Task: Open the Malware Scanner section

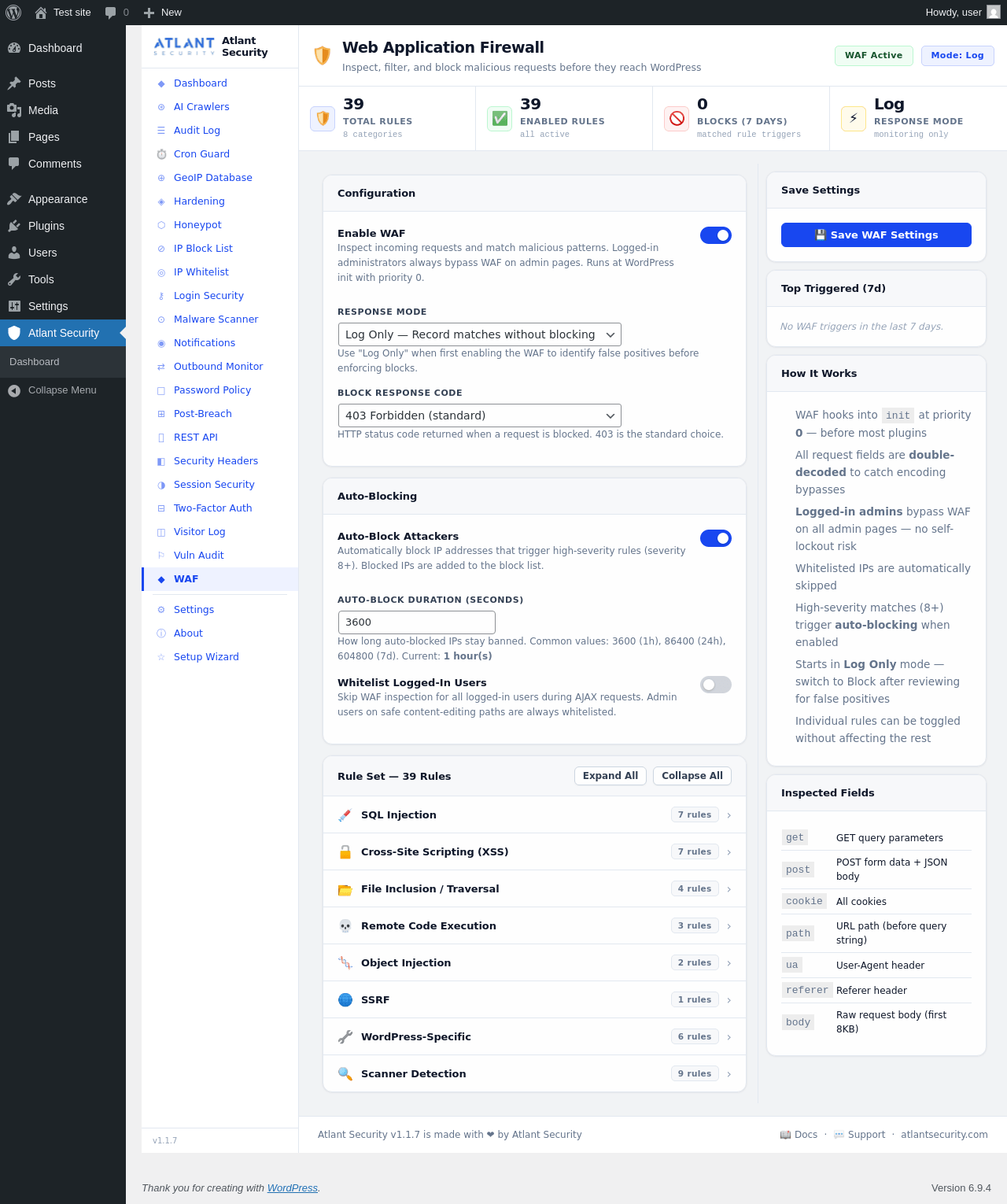Action: [x=219, y=319]
